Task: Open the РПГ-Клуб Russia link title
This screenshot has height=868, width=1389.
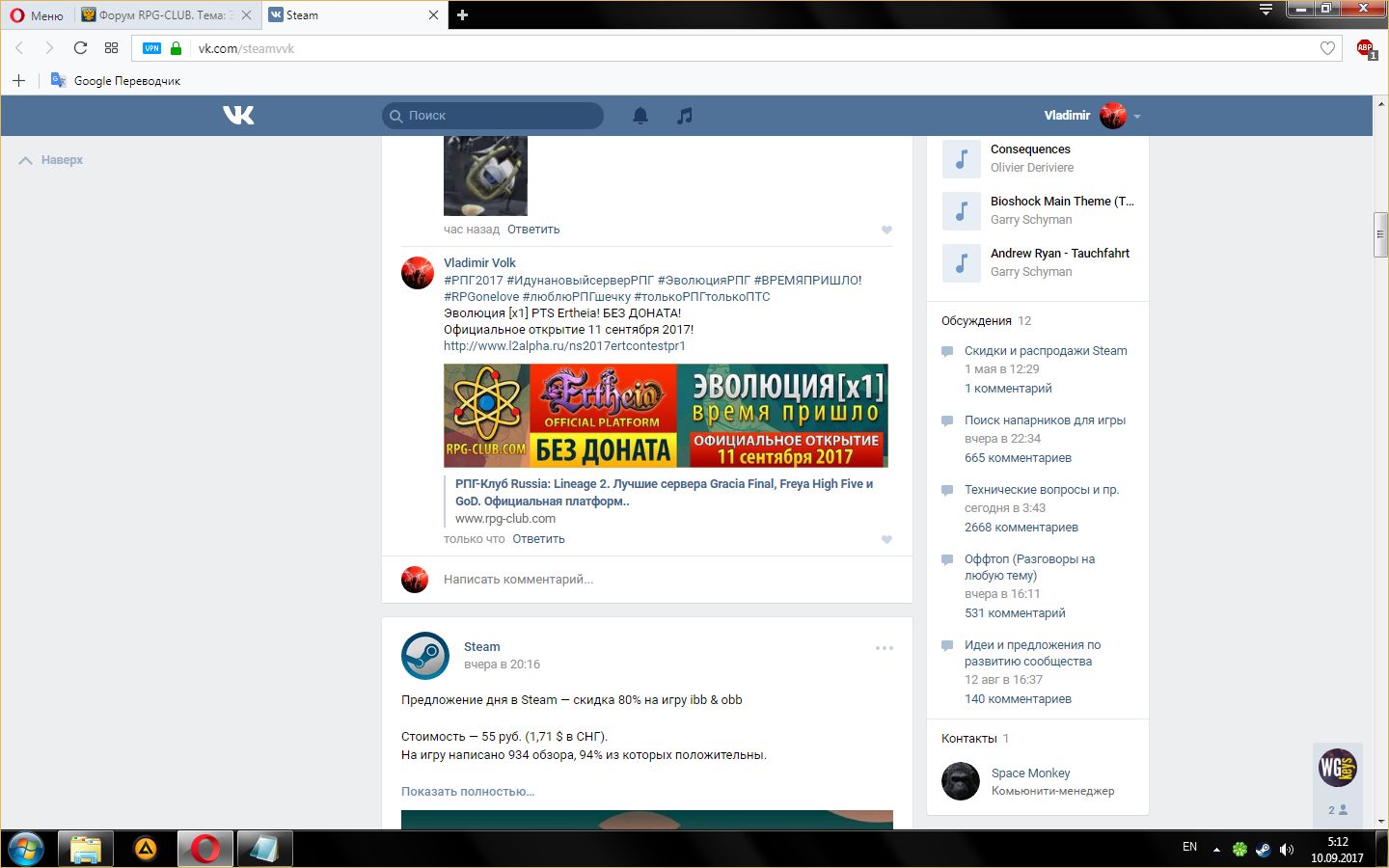Action: 664,493
